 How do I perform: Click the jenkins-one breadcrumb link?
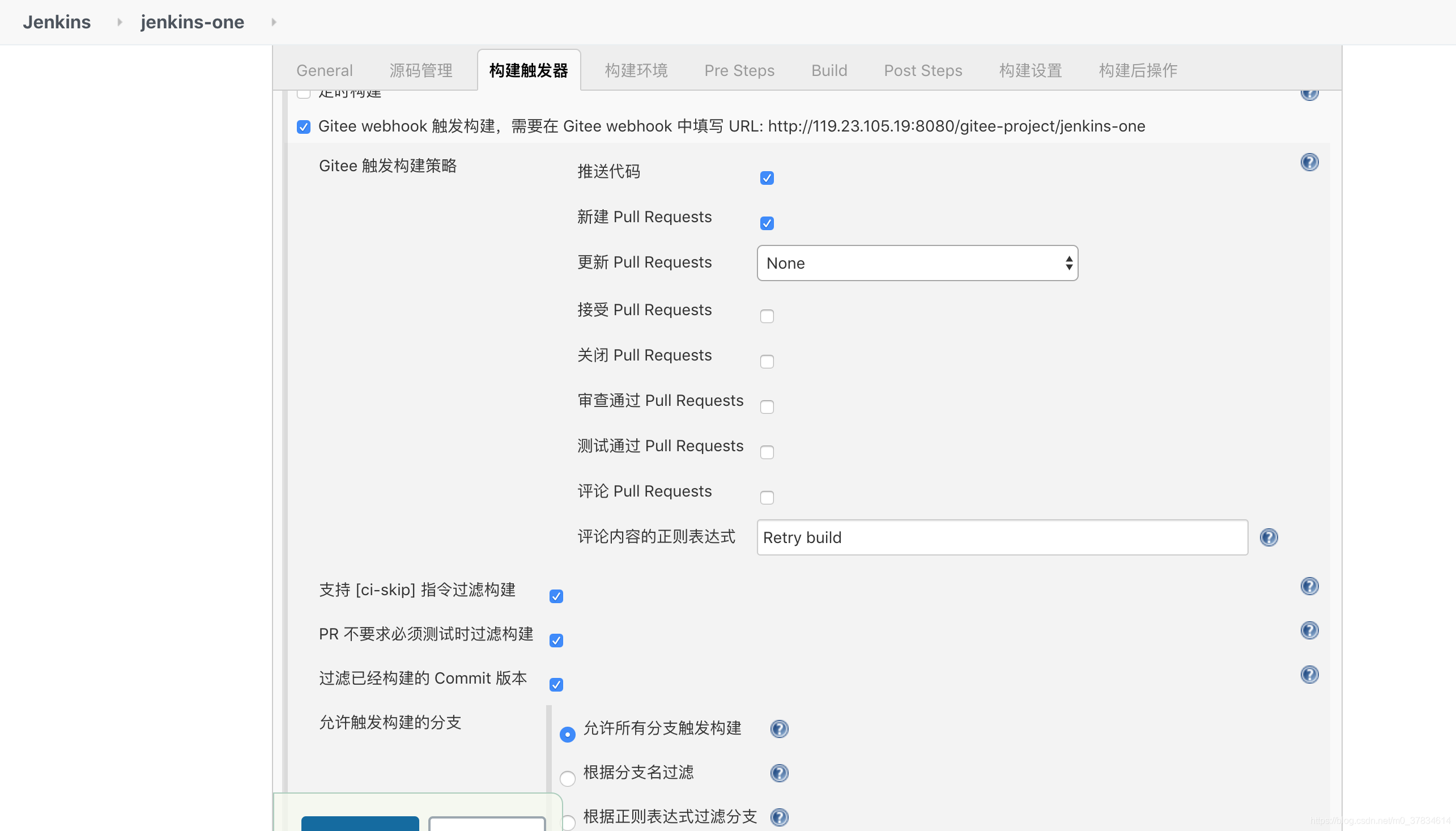192,22
